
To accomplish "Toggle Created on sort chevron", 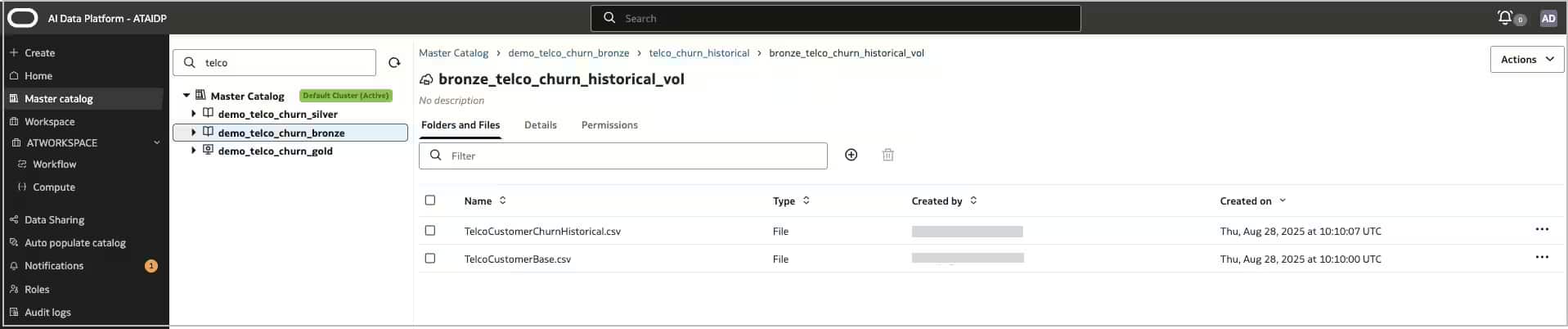I will pos(1282,201).
